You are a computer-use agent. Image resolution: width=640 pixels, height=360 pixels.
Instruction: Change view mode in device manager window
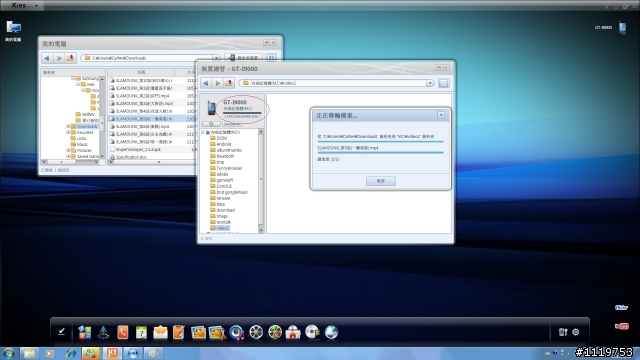443,83
